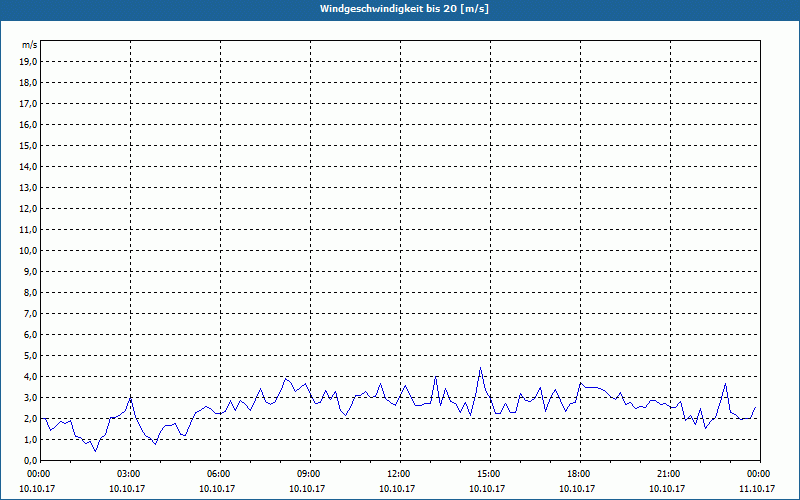Select the '3,0' y-axis label
This screenshot has width=800, height=500.
click(30, 397)
